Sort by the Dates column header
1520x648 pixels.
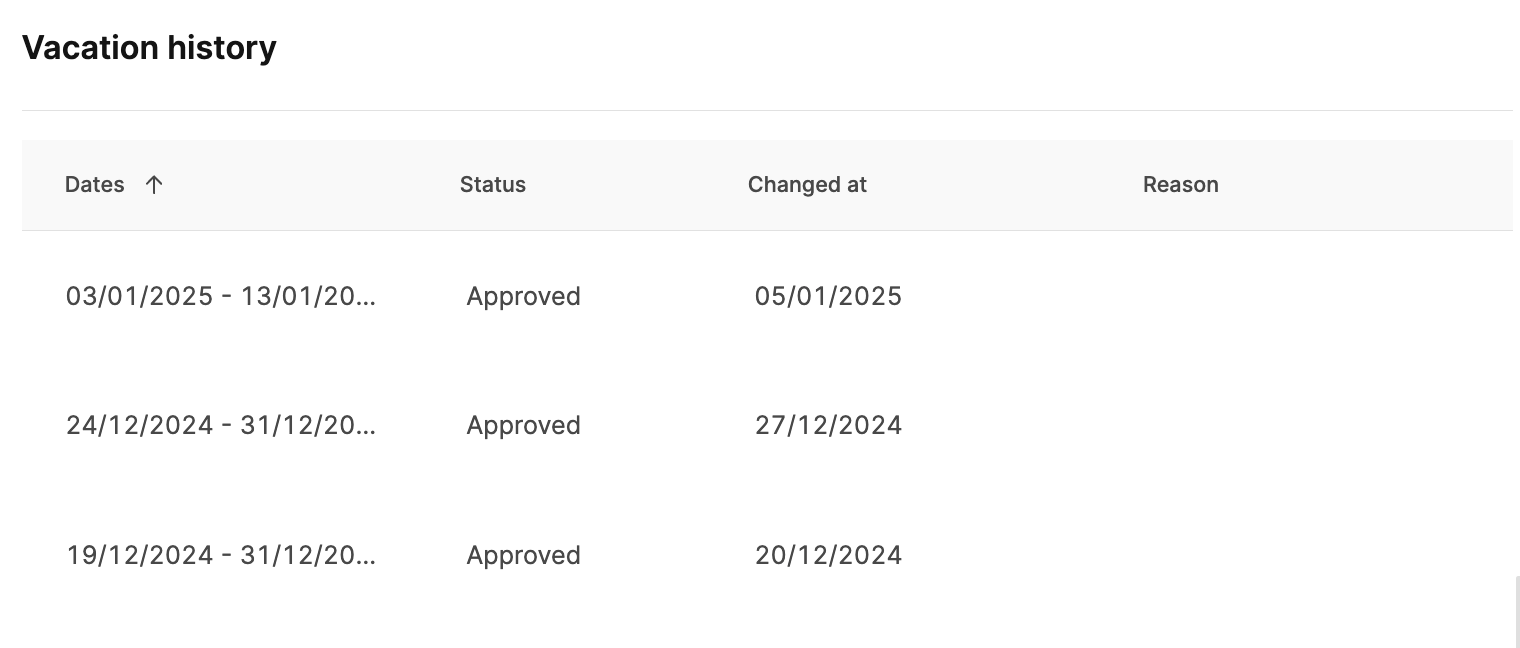pos(95,184)
